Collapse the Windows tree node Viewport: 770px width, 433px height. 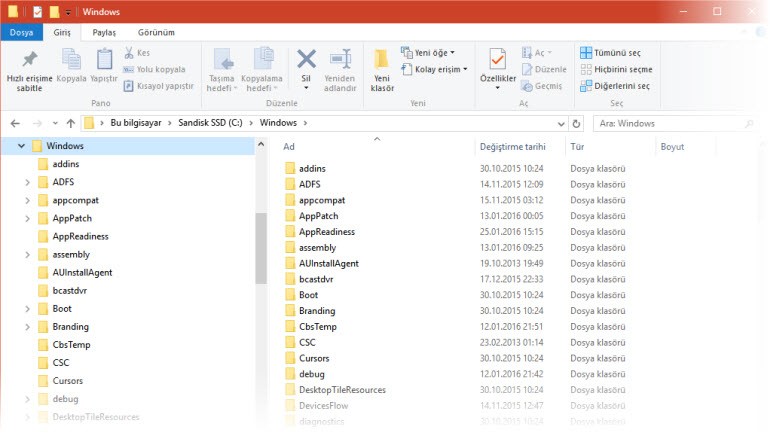21,146
